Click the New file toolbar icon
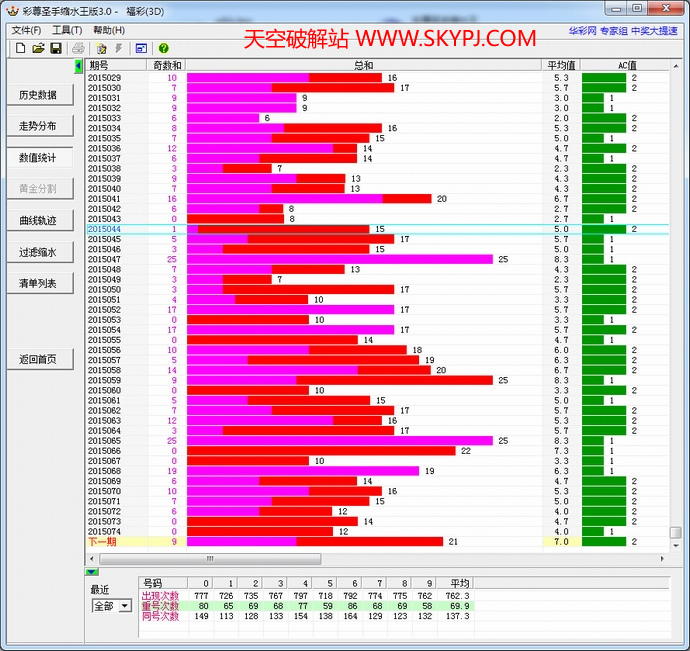Image resolution: width=690 pixels, height=651 pixels. [x=19, y=48]
